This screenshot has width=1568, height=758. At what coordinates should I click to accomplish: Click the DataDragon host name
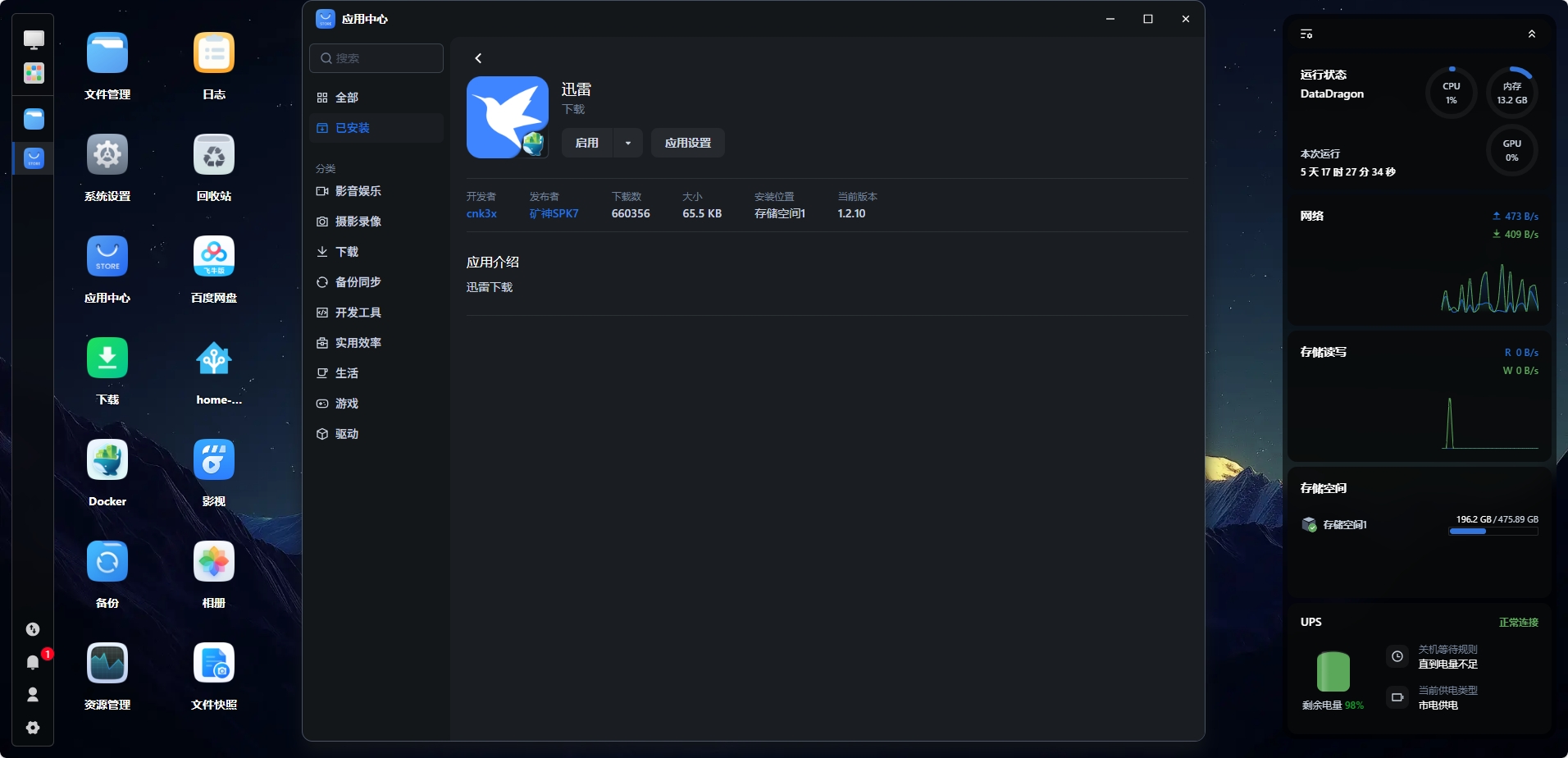pyautogui.click(x=1332, y=94)
